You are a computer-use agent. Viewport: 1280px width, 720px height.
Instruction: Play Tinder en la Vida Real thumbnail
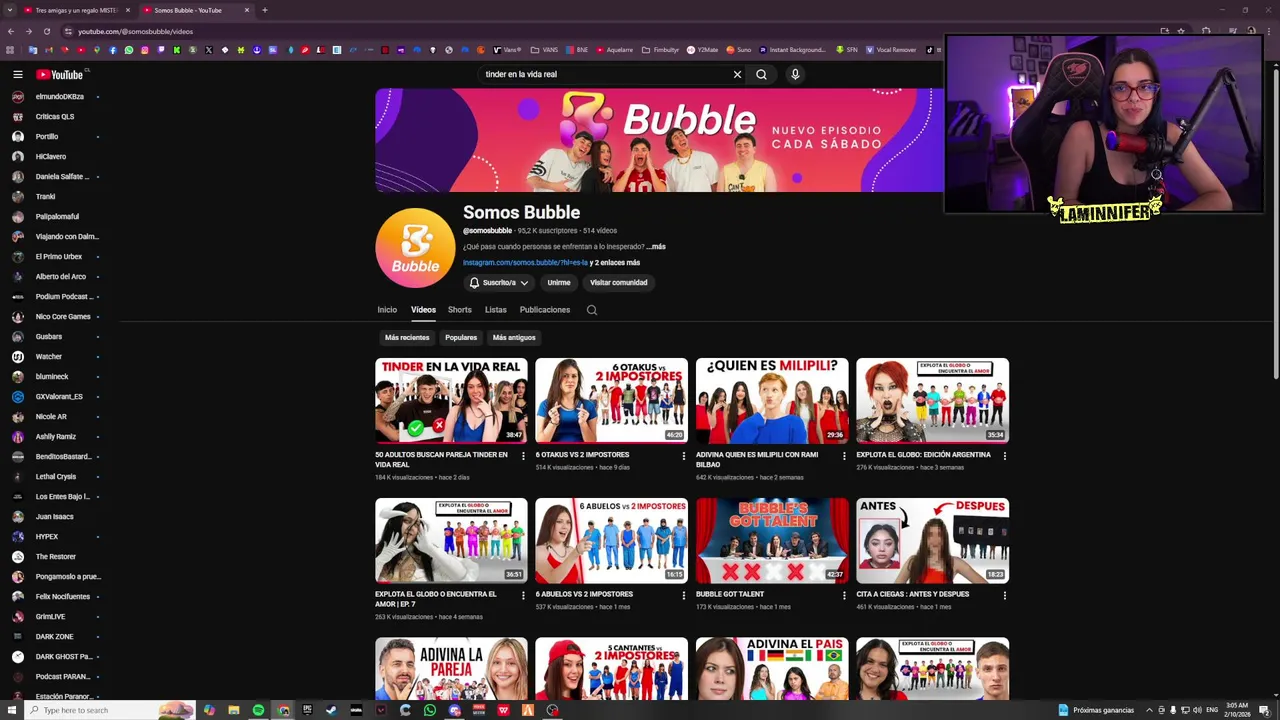pos(451,400)
